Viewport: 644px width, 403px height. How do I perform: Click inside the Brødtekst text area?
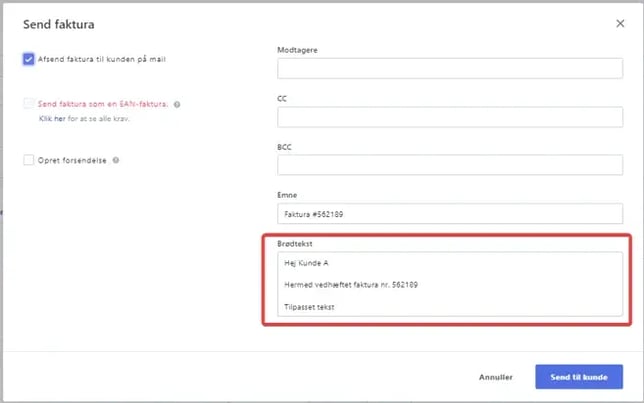point(449,284)
